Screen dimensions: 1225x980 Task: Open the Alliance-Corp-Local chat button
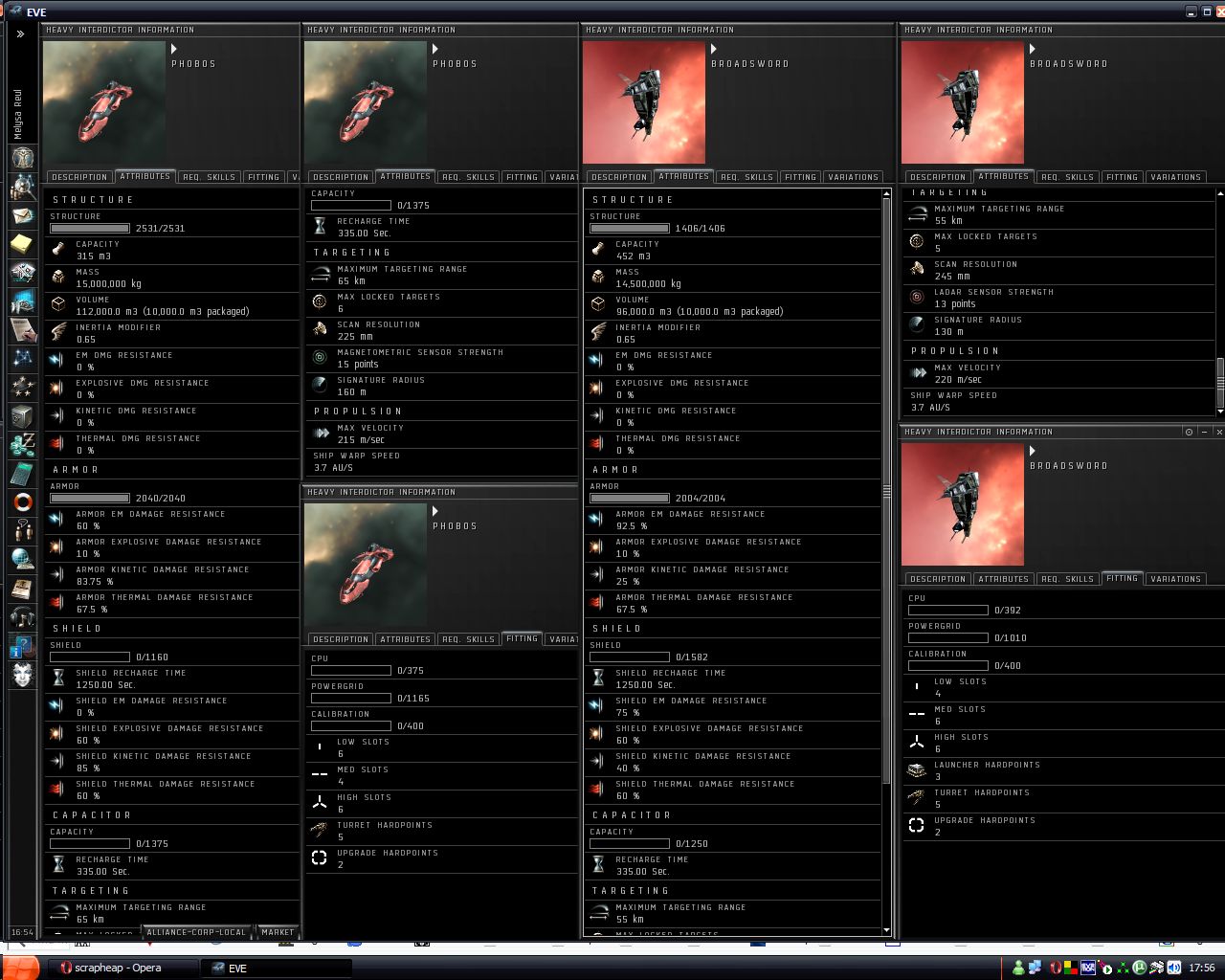[196, 931]
